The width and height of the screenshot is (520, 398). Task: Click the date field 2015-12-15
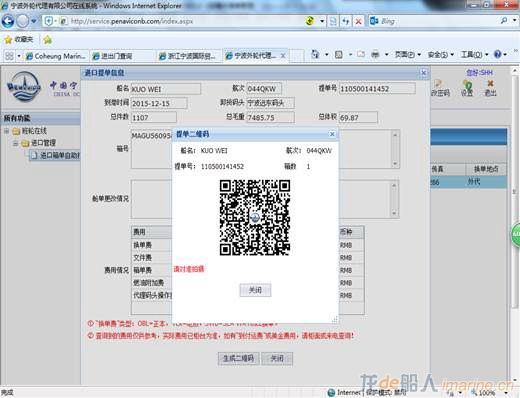coord(159,103)
